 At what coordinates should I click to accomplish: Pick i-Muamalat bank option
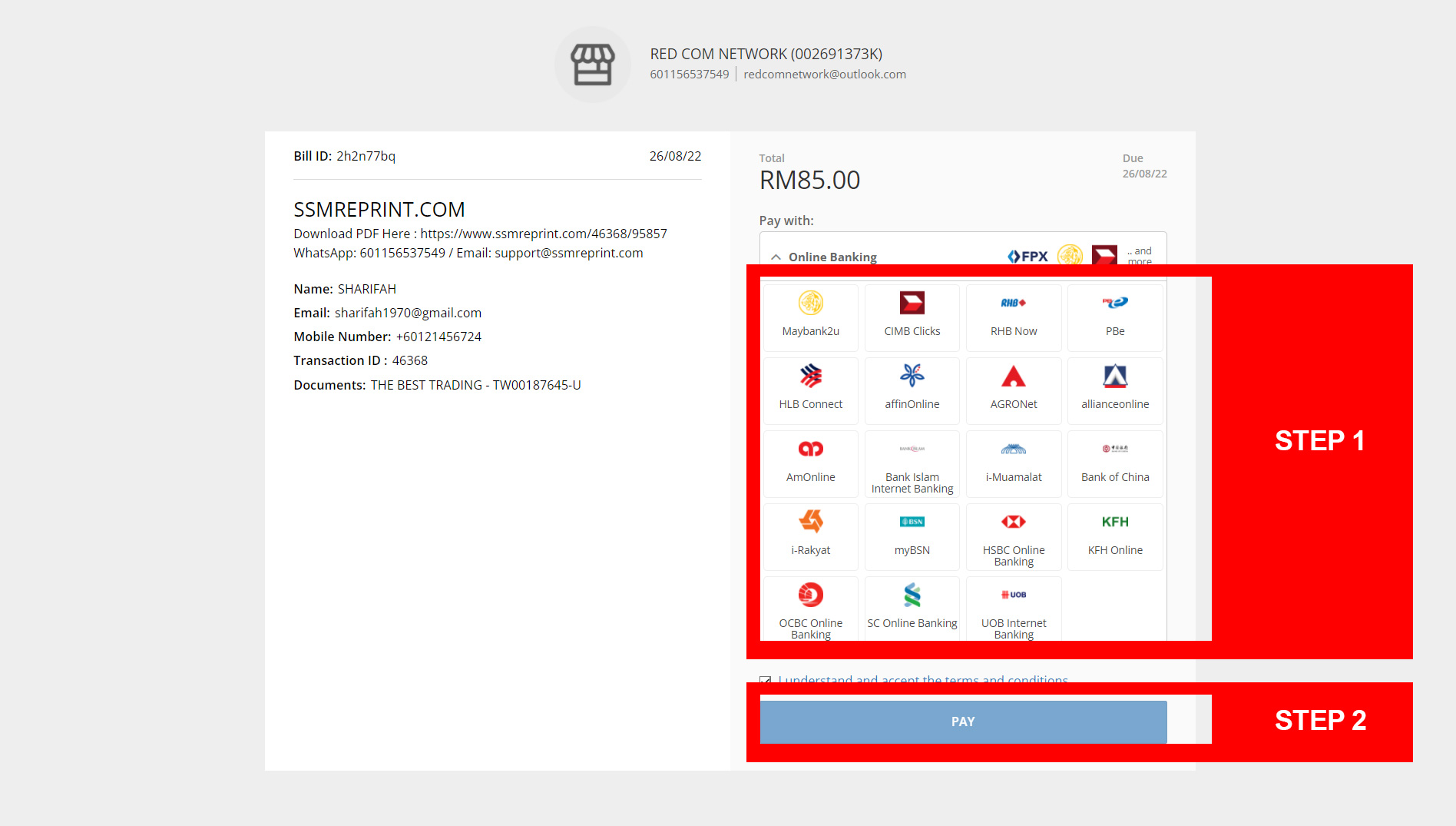click(x=1014, y=463)
